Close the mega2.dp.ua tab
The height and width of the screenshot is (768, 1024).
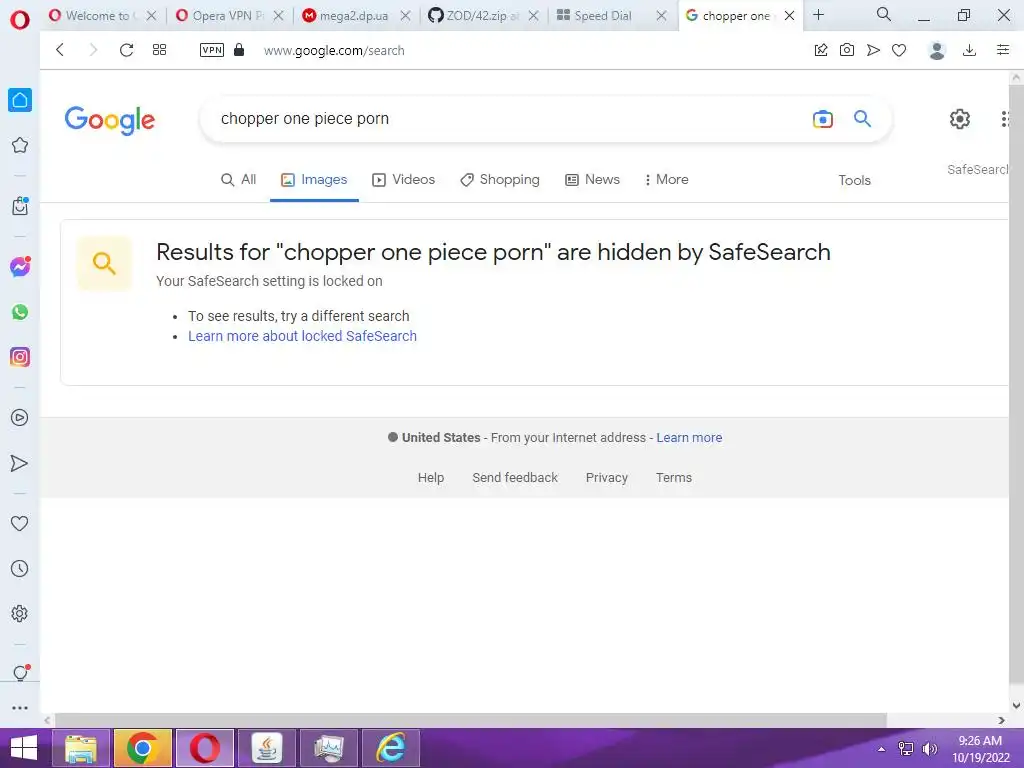(x=406, y=16)
